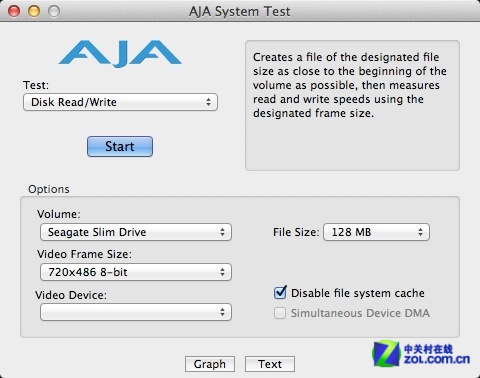Open the Video Frame Size dropdown

(136, 272)
